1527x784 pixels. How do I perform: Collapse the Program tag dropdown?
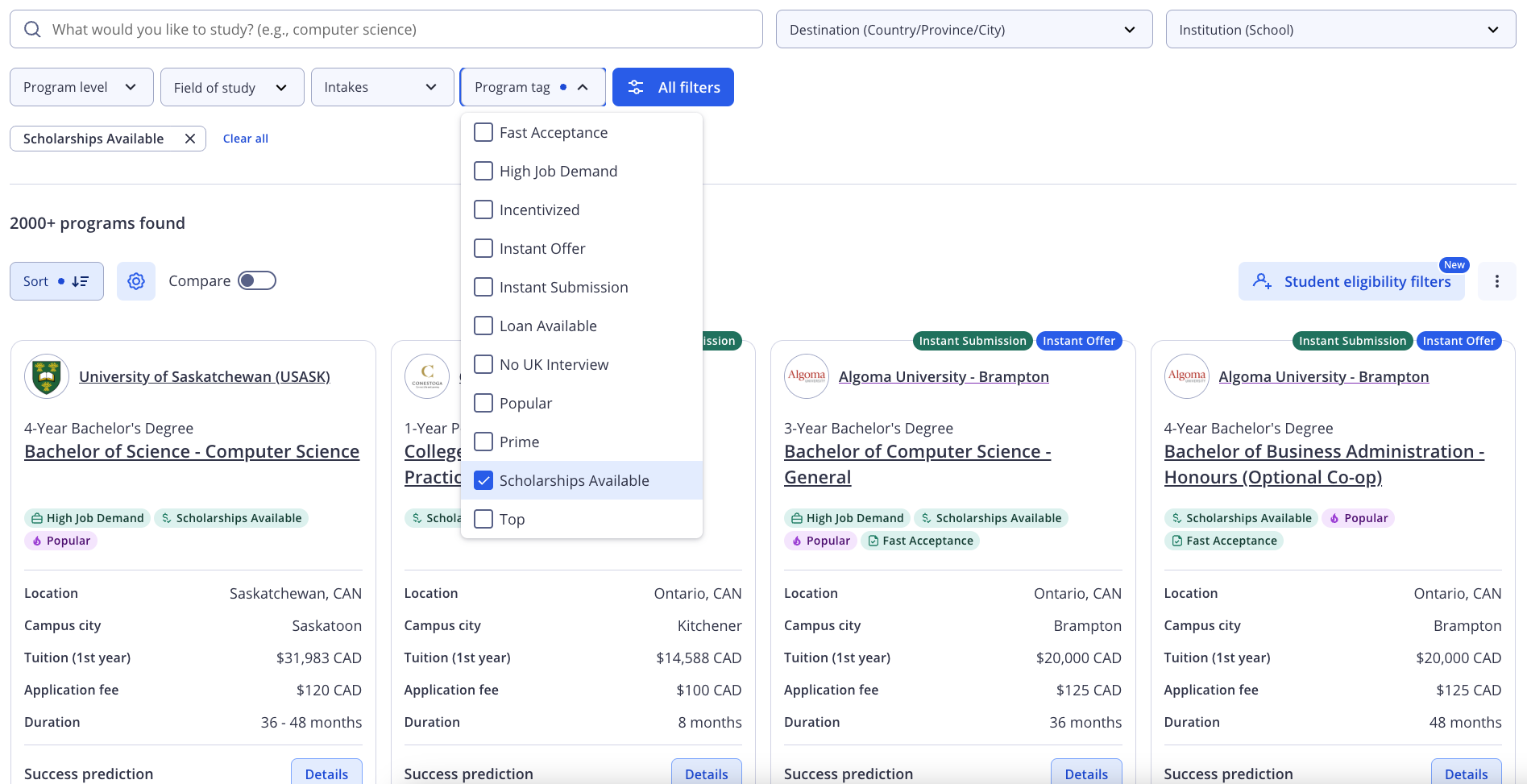[x=533, y=87]
